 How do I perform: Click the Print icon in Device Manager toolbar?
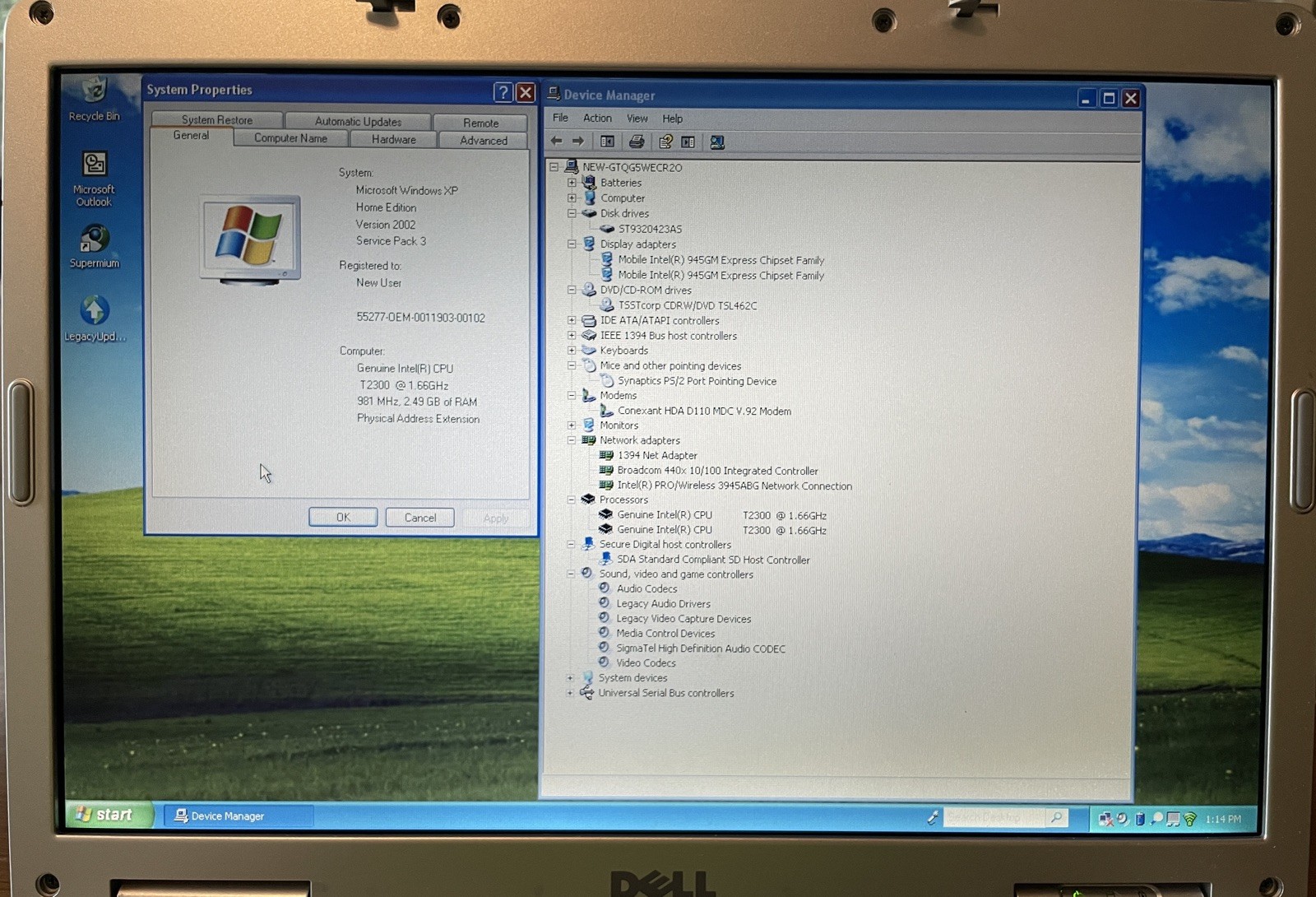coord(636,142)
